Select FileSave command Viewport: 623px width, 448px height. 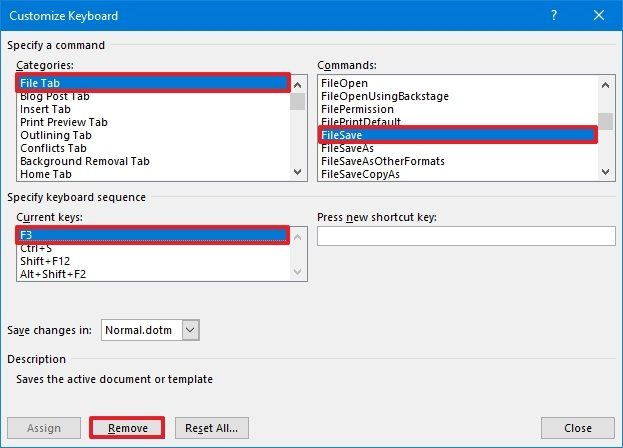coord(458,135)
